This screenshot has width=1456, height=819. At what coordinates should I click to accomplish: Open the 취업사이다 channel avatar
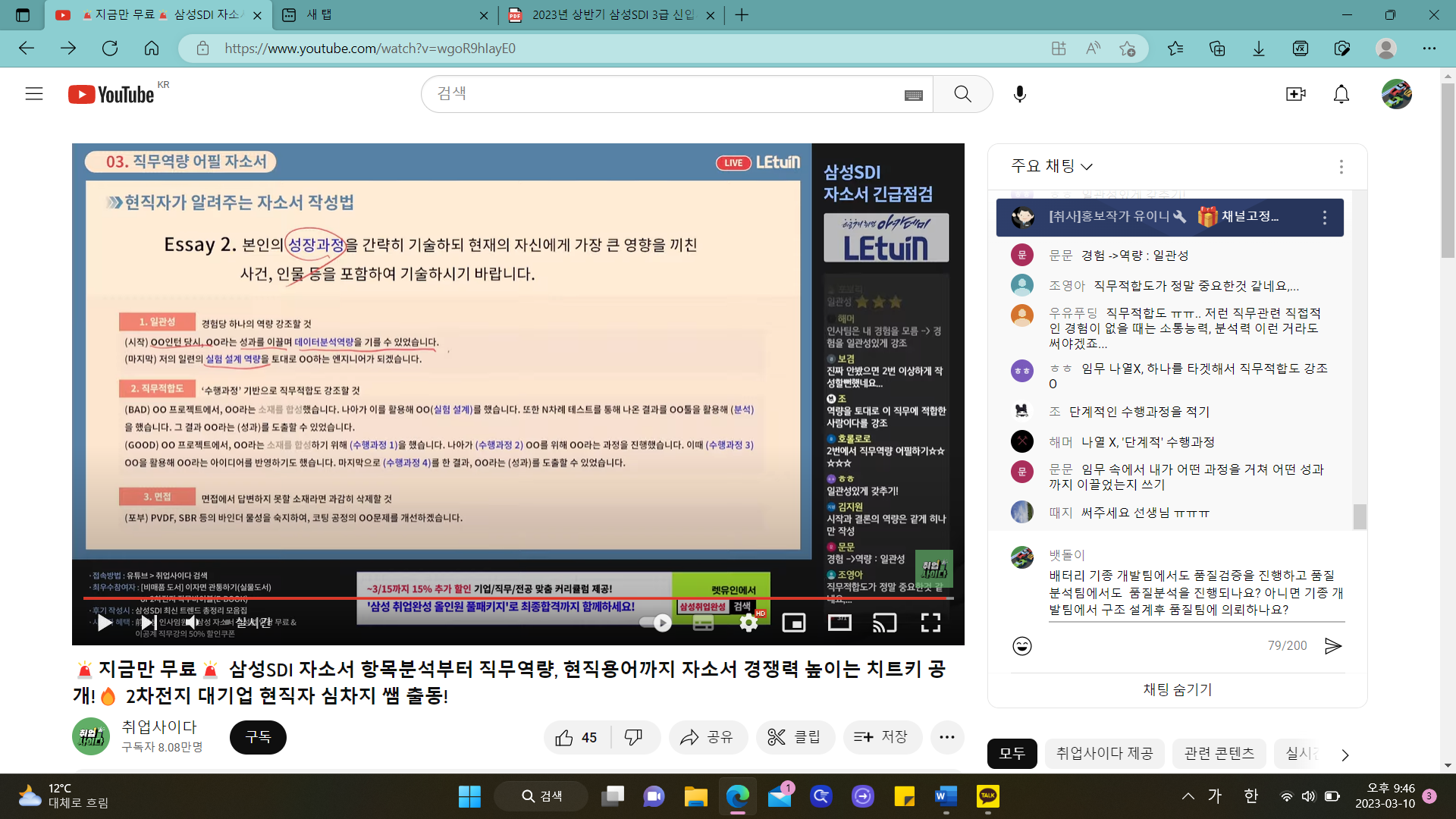[x=91, y=736]
